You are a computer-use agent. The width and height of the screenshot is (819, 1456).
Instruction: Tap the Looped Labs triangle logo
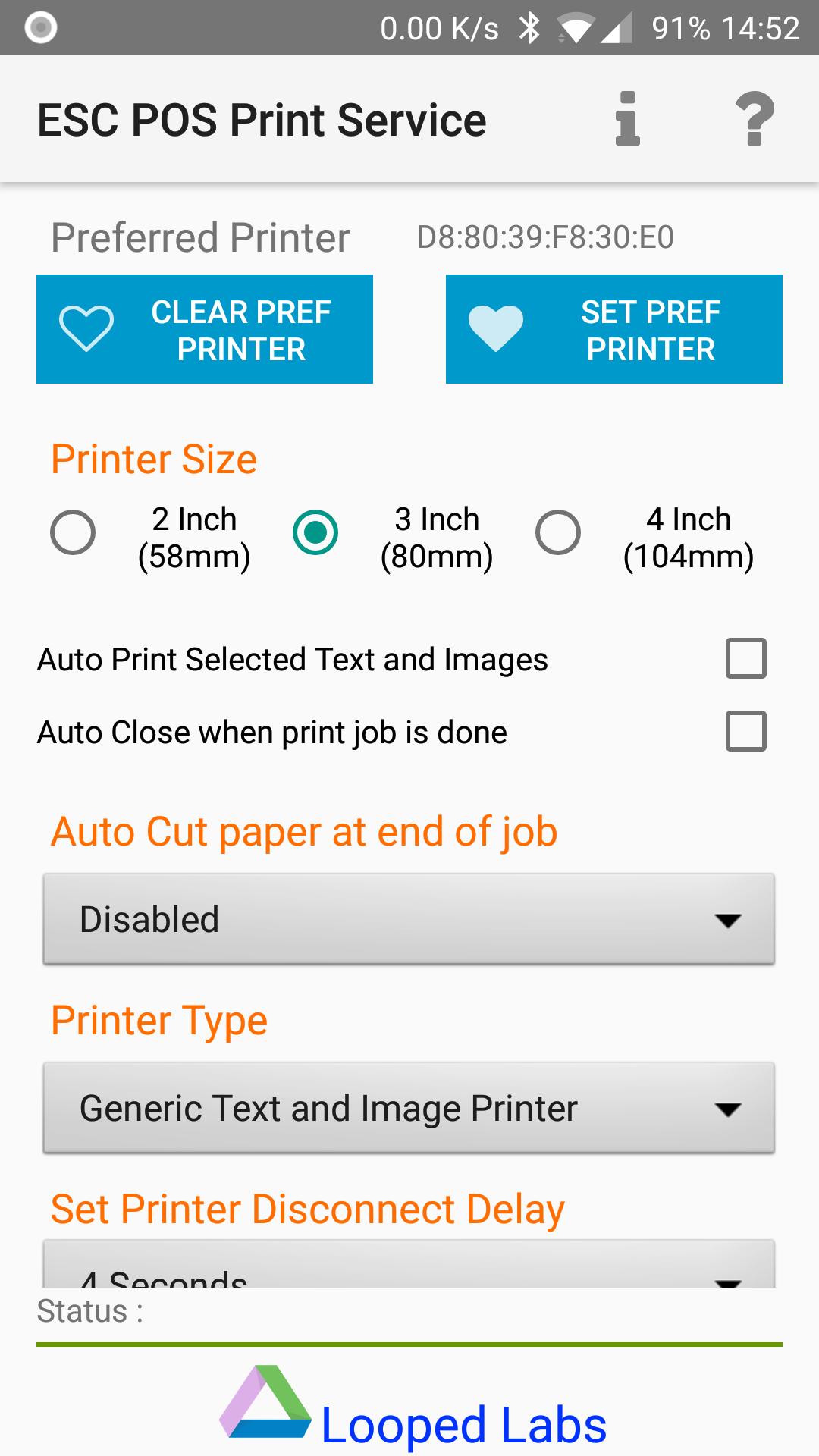[265, 1401]
